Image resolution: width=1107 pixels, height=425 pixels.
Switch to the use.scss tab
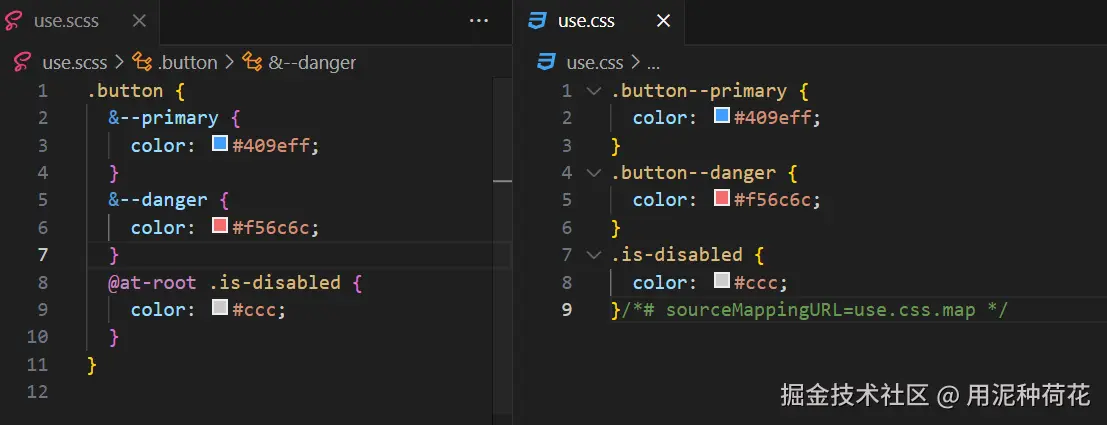(x=66, y=20)
